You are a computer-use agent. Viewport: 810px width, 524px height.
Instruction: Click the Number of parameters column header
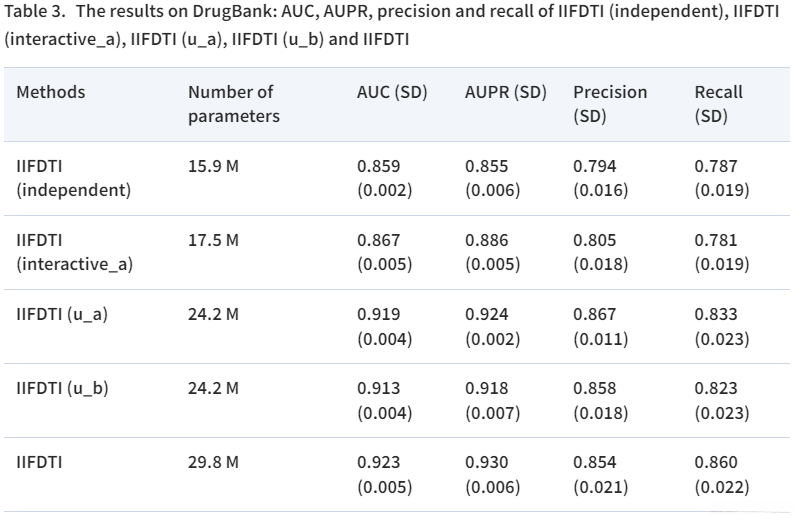(233, 104)
